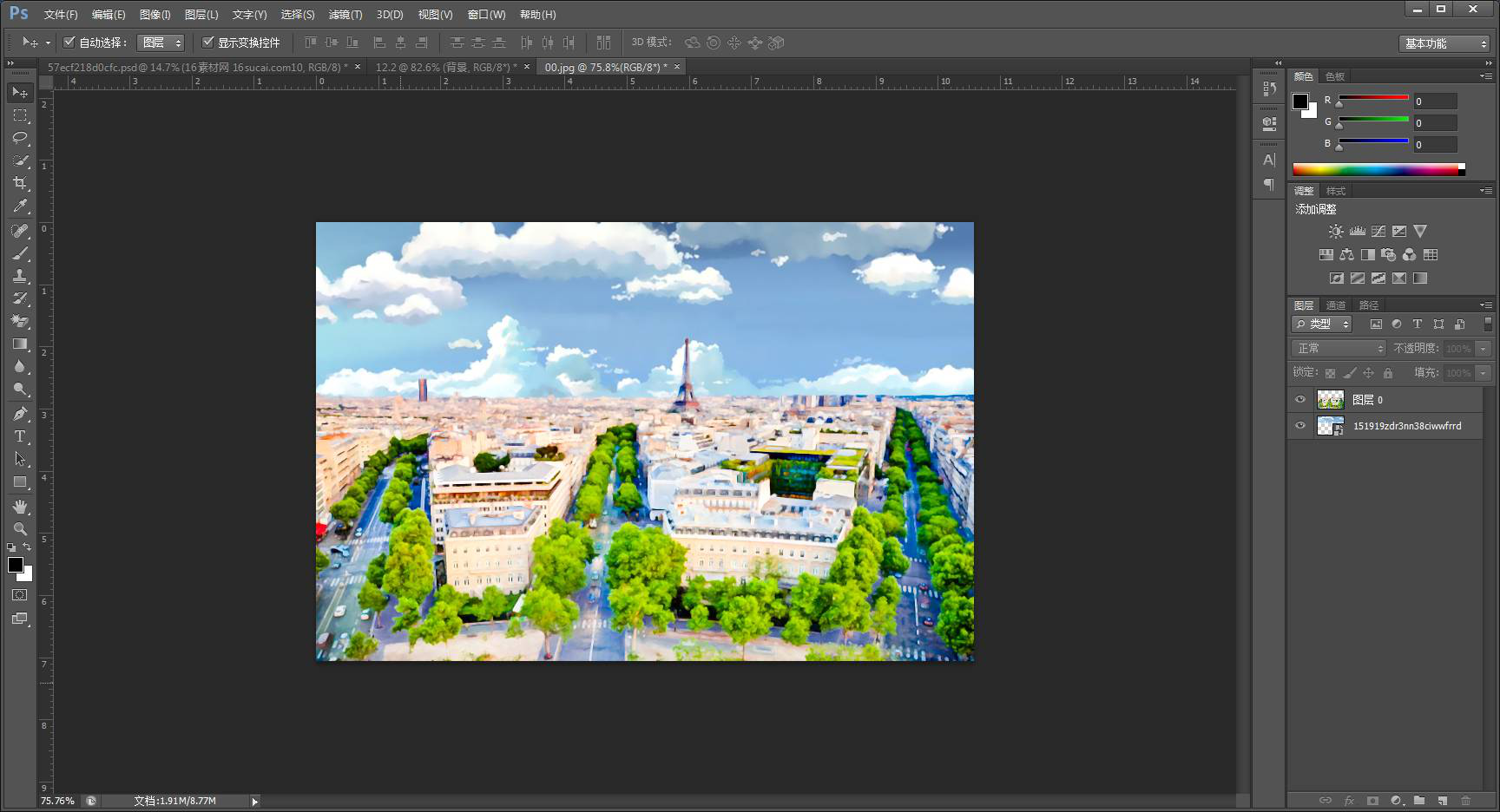
Task: Toggle the show transform controls (显示变换控件) checkbox
Action: [x=208, y=42]
